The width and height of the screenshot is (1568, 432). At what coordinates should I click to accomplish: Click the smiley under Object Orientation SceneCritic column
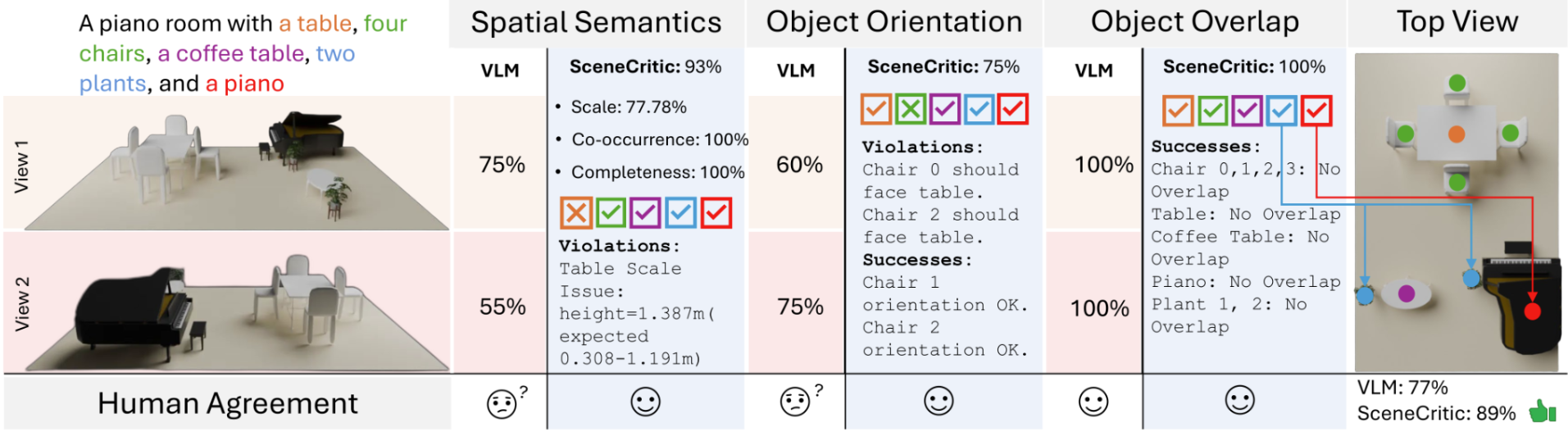click(939, 401)
